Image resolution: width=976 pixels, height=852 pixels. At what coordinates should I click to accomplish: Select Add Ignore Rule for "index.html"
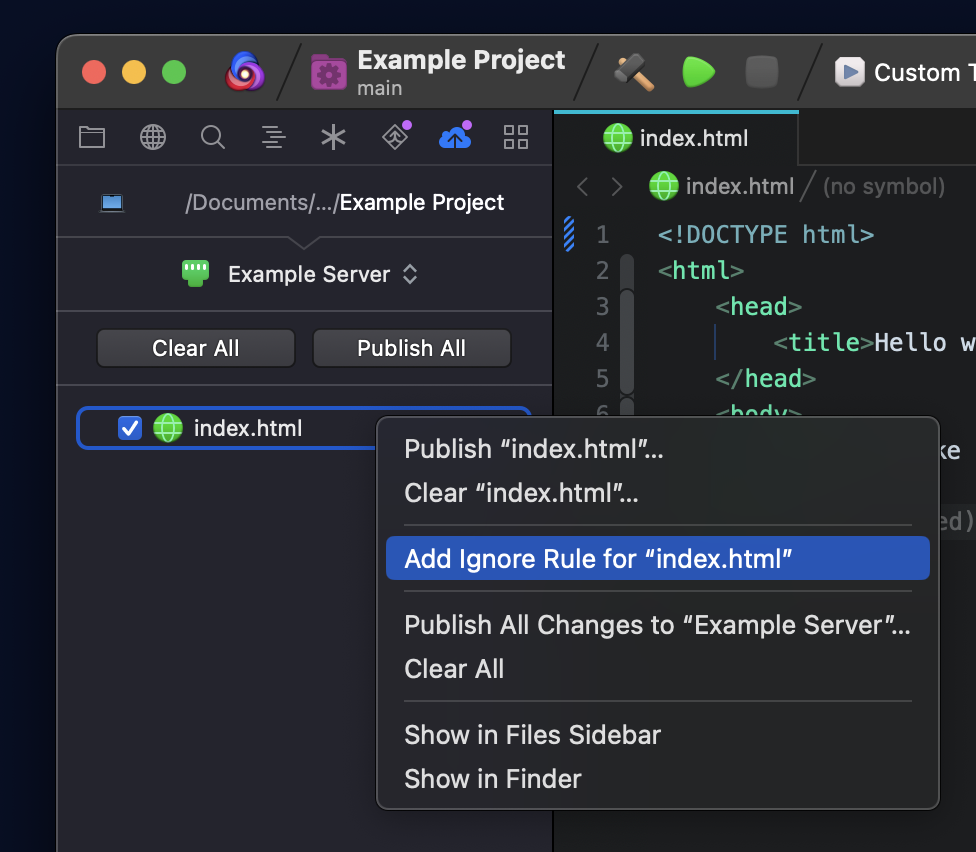tap(658, 559)
